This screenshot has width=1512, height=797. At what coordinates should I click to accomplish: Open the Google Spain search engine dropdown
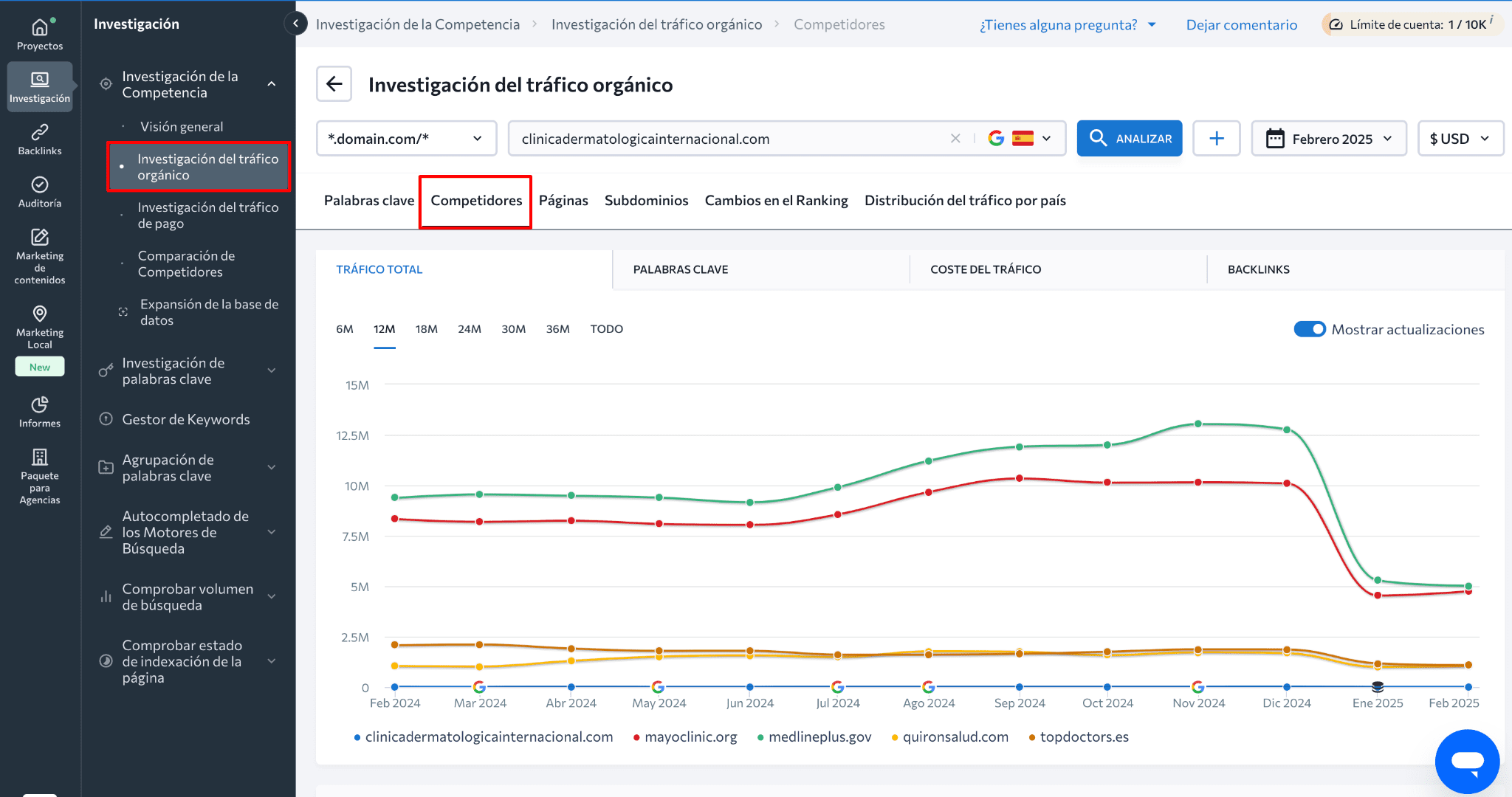(x=1021, y=139)
